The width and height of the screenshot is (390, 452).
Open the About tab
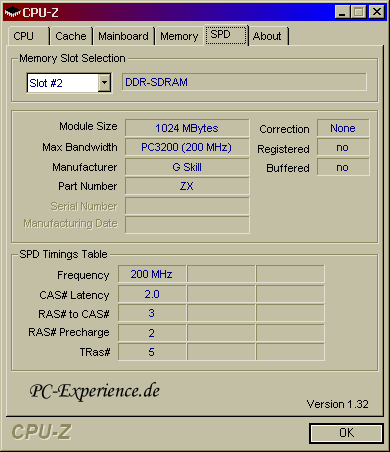pyautogui.click(x=268, y=36)
